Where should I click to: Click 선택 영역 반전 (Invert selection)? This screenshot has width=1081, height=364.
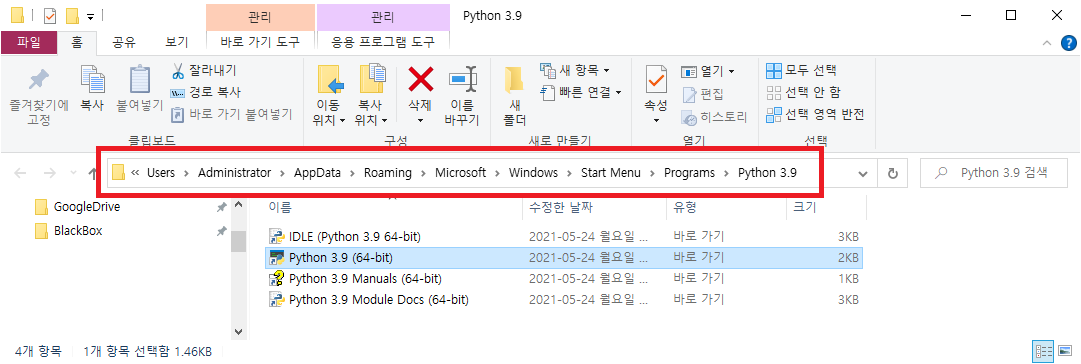coord(816,114)
